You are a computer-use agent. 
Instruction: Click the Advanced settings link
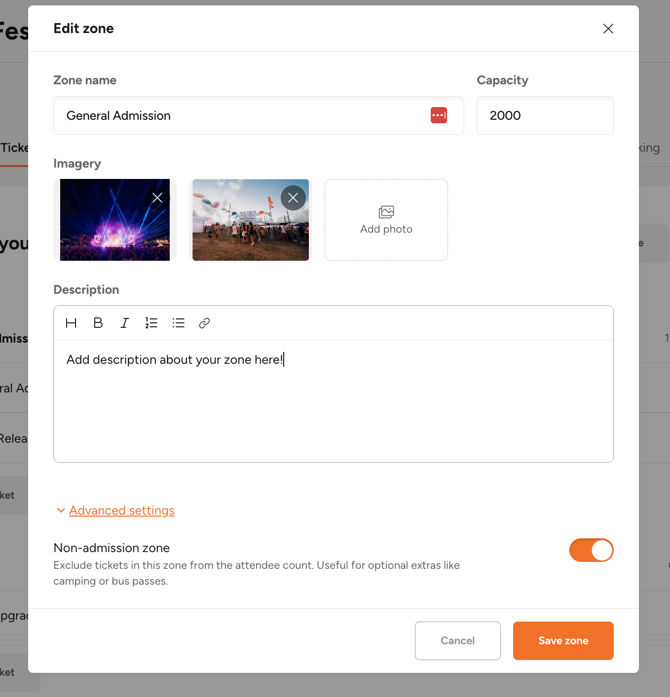click(122, 510)
